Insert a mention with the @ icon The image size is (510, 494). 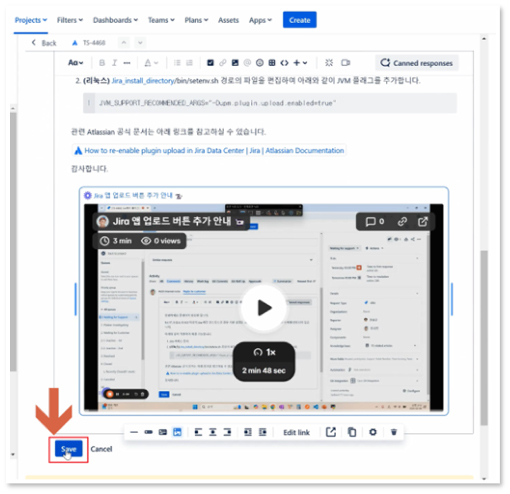[247, 63]
